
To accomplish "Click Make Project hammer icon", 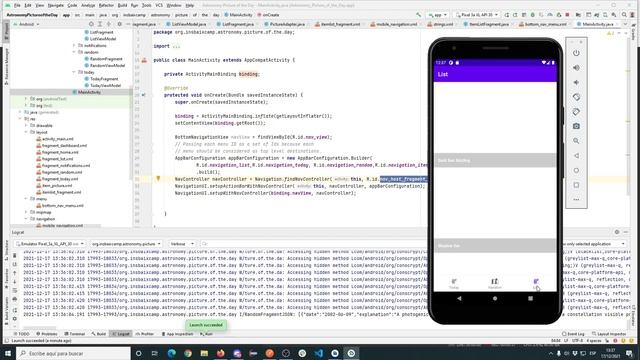I will click(418, 15).
